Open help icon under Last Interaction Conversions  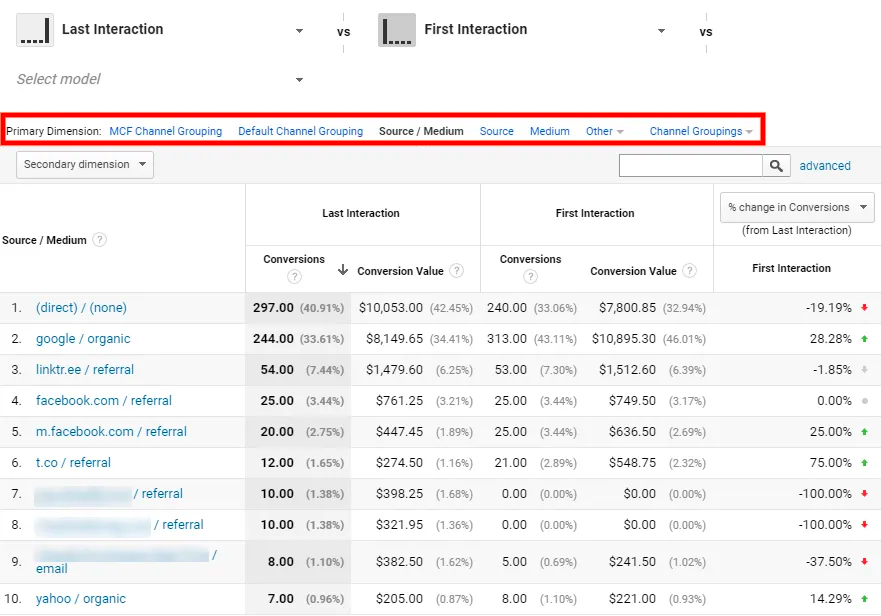(x=294, y=277)
